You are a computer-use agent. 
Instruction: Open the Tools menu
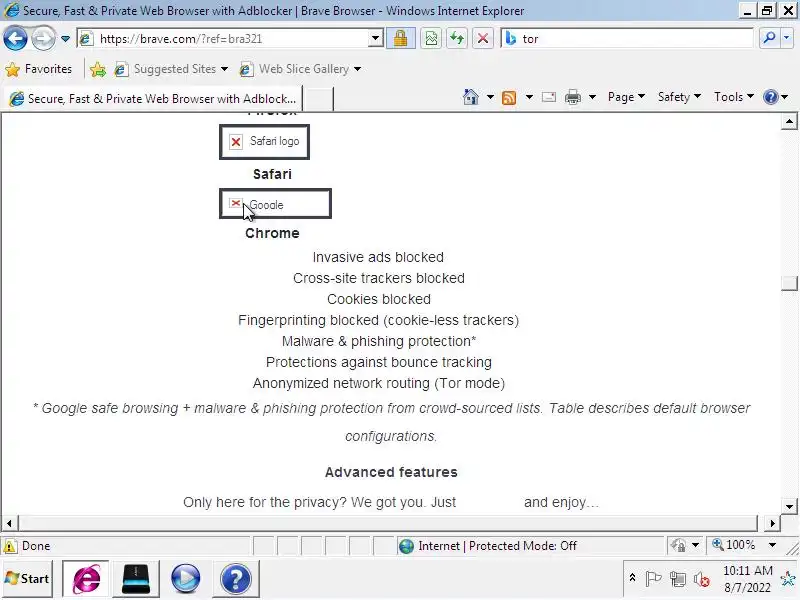(734, 97)
